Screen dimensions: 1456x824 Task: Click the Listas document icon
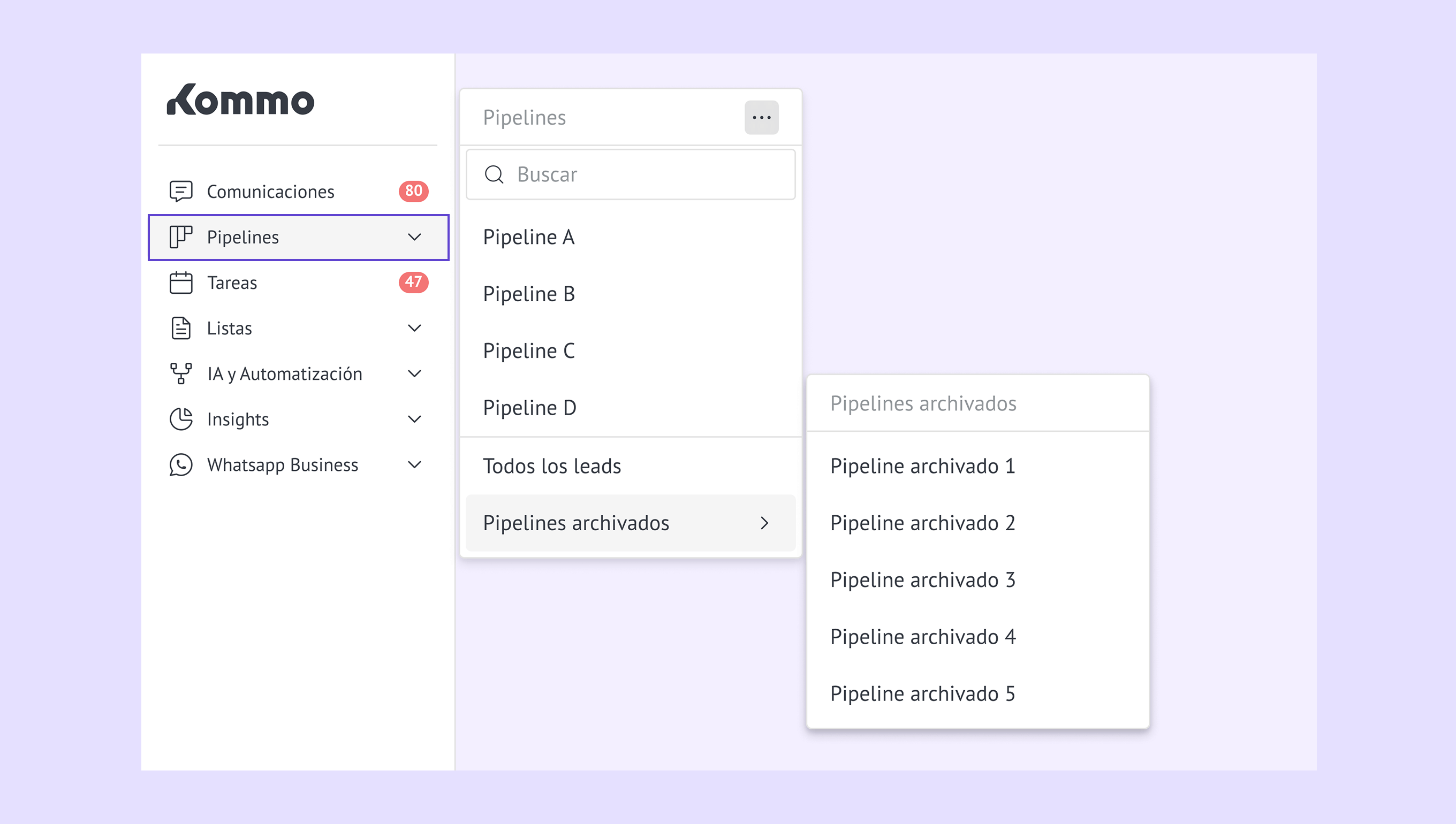tap(180, 328)
